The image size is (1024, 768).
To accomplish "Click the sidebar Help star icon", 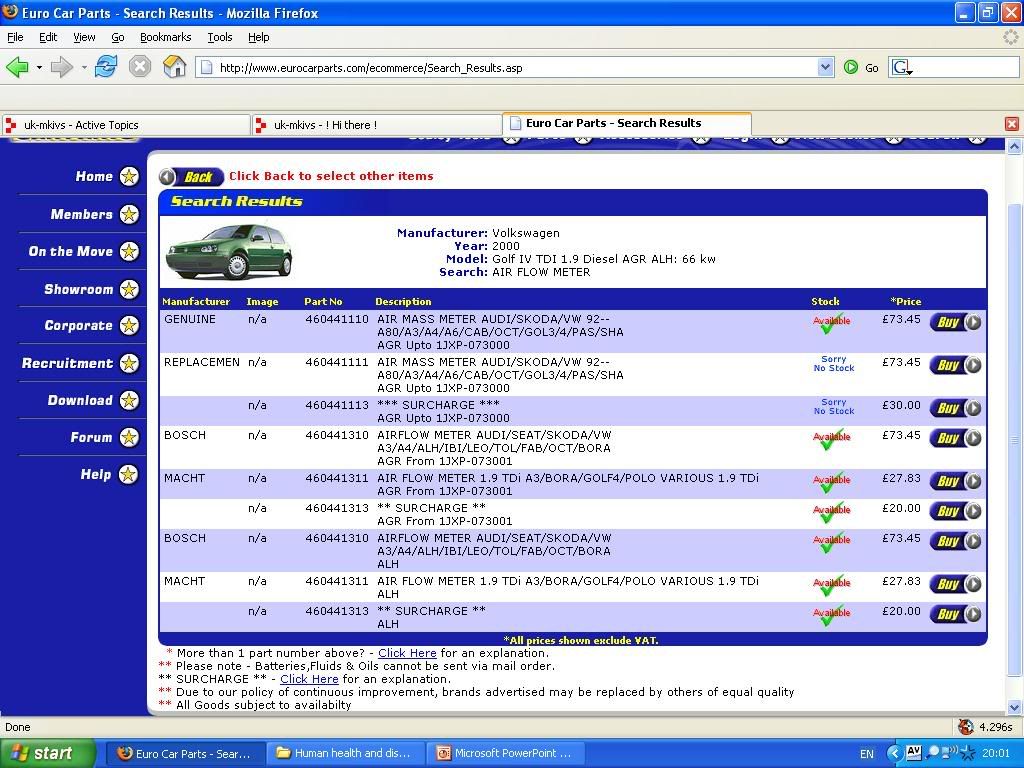I will coord(128,475).
